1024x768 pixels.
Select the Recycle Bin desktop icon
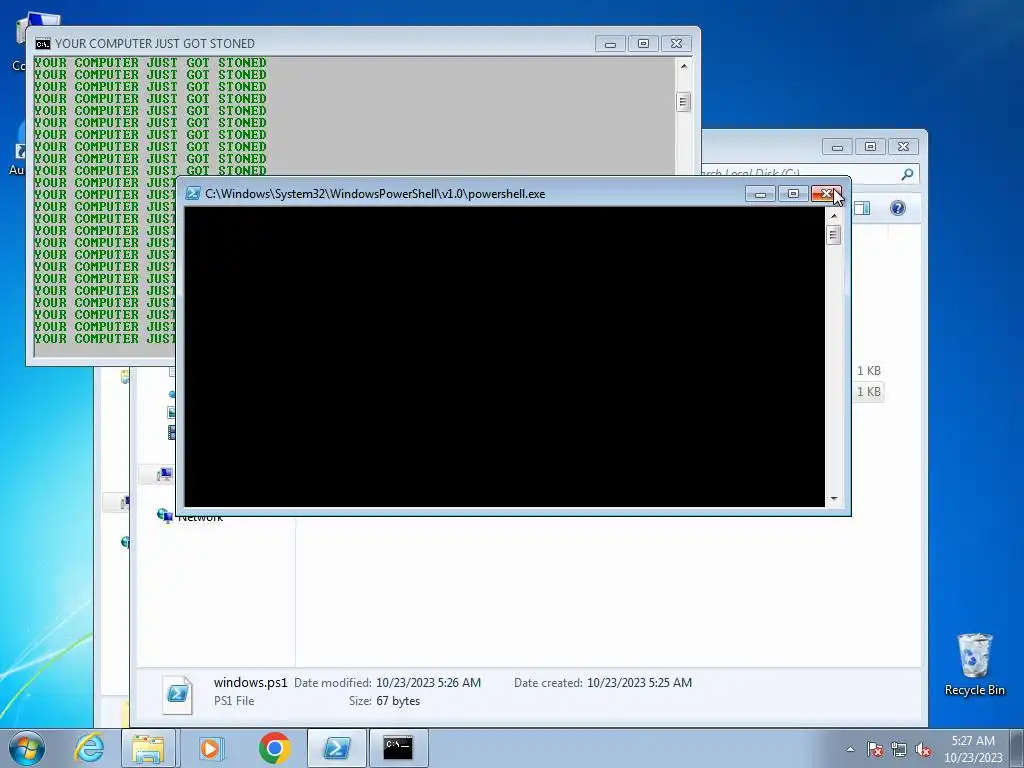(974, 664)
